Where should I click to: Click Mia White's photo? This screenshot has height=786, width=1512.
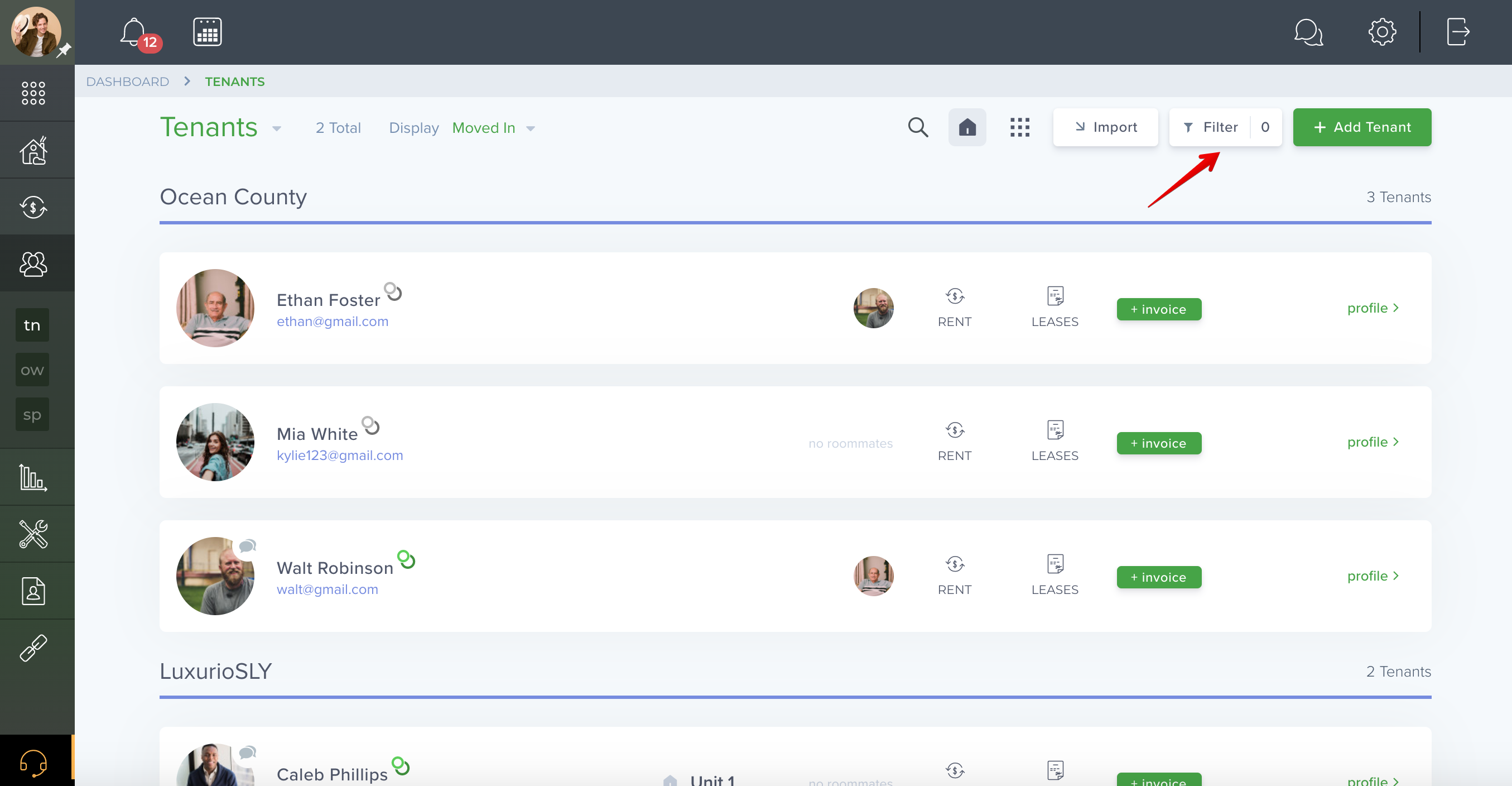click(x=215, y=442)
